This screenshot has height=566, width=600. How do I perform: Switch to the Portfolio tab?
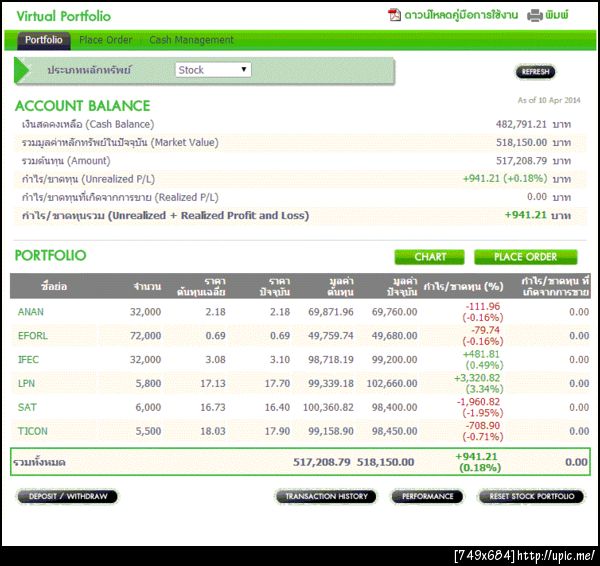click(x=44, y=40)
